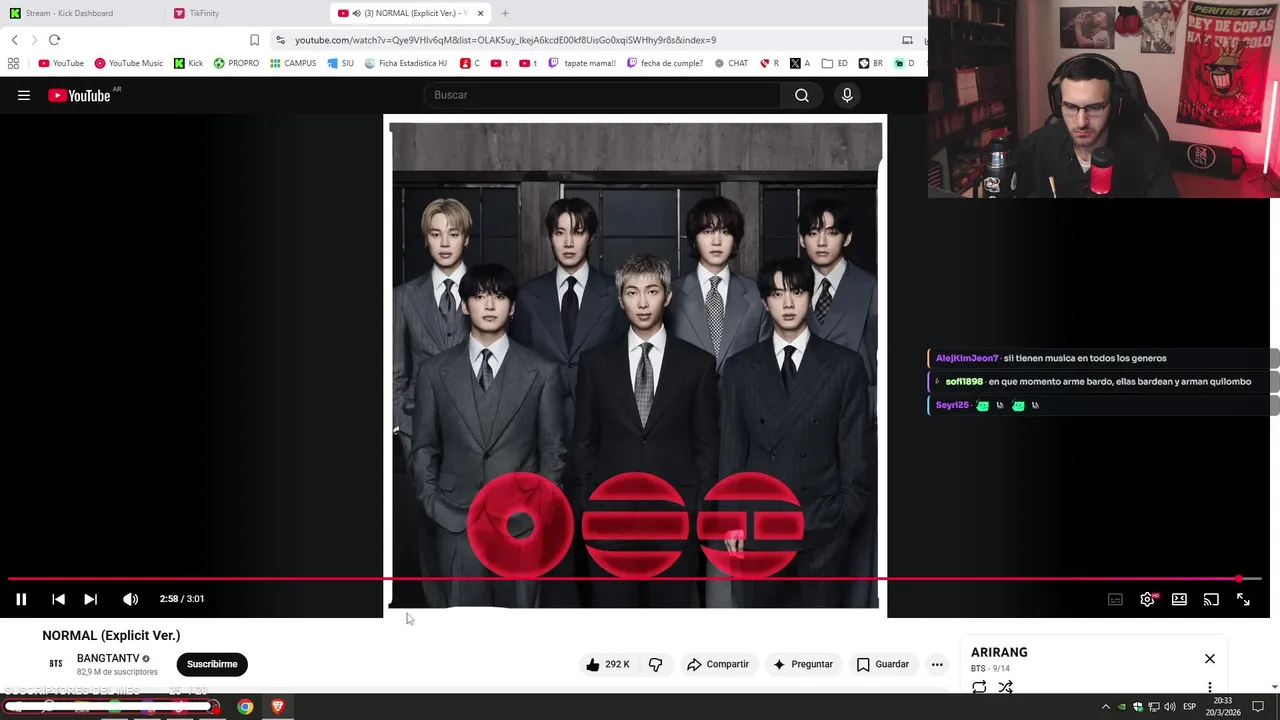1280x720 pixels.
Task: Click the Preguntar button
Action: pyautogui.click(x=803, y=664)
